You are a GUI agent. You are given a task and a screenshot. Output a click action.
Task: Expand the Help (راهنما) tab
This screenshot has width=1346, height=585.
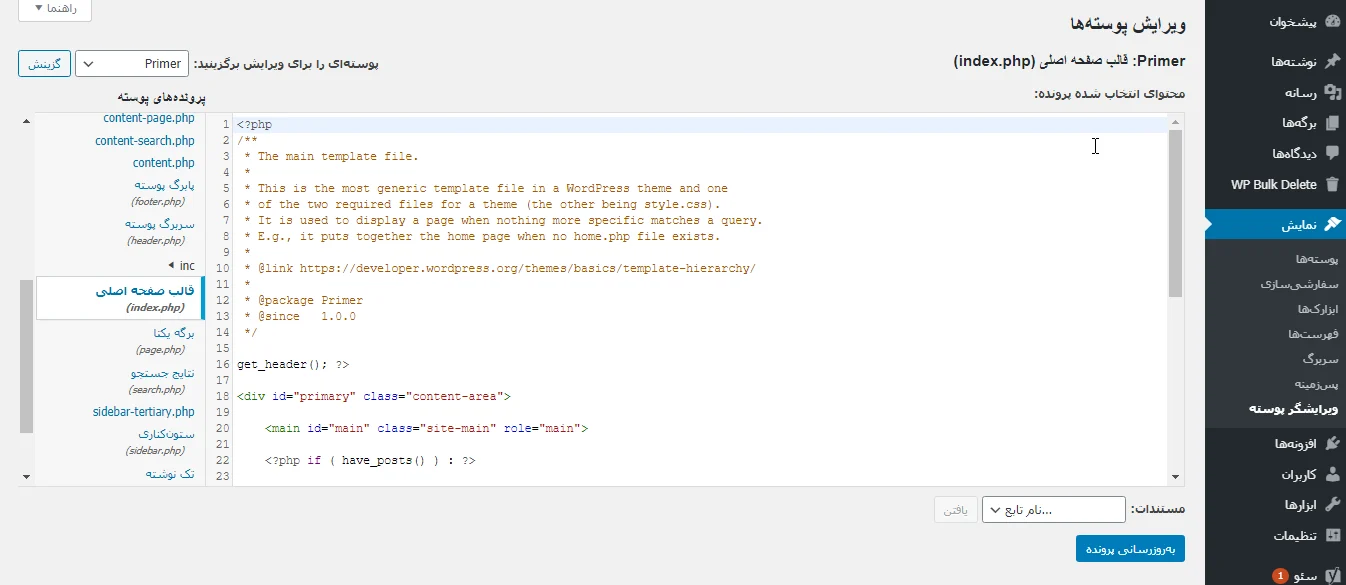pyautogui.click(x=55, y=9)
